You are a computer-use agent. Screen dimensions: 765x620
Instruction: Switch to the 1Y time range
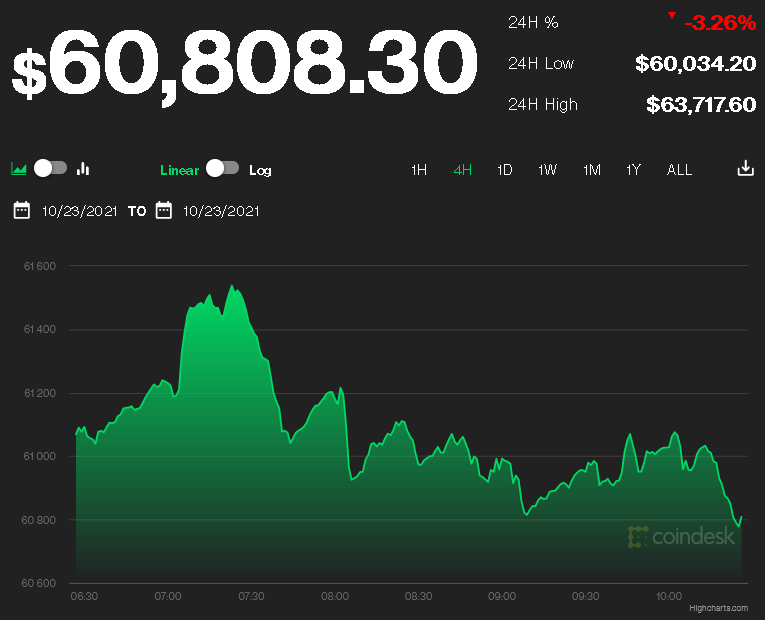pos(633,170)
